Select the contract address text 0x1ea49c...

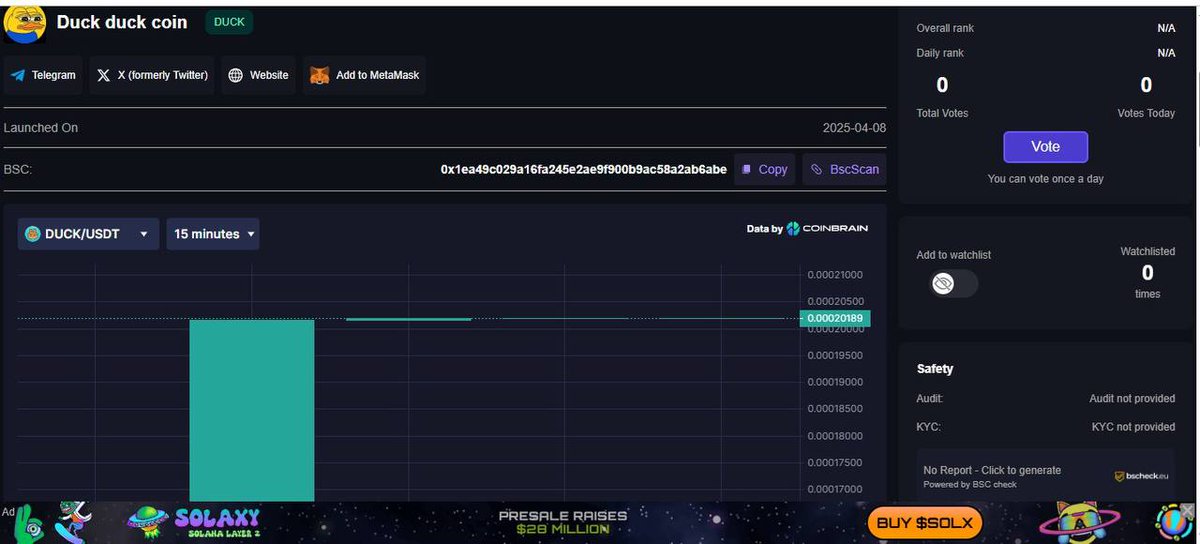[584, 169]
